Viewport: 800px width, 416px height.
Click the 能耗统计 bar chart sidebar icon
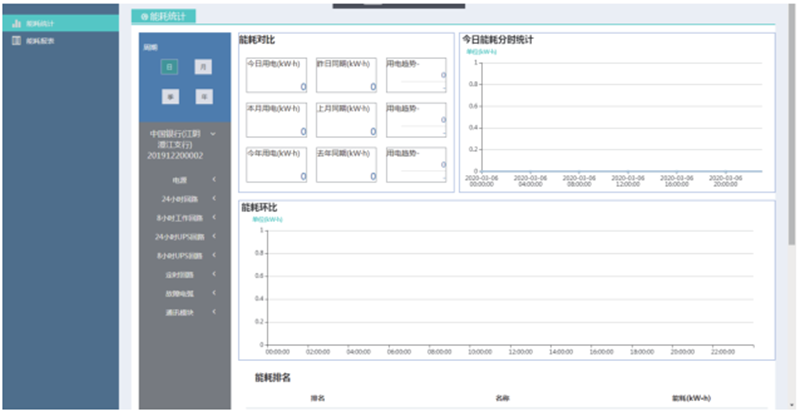pyautogui.click(x=16, y=21)
